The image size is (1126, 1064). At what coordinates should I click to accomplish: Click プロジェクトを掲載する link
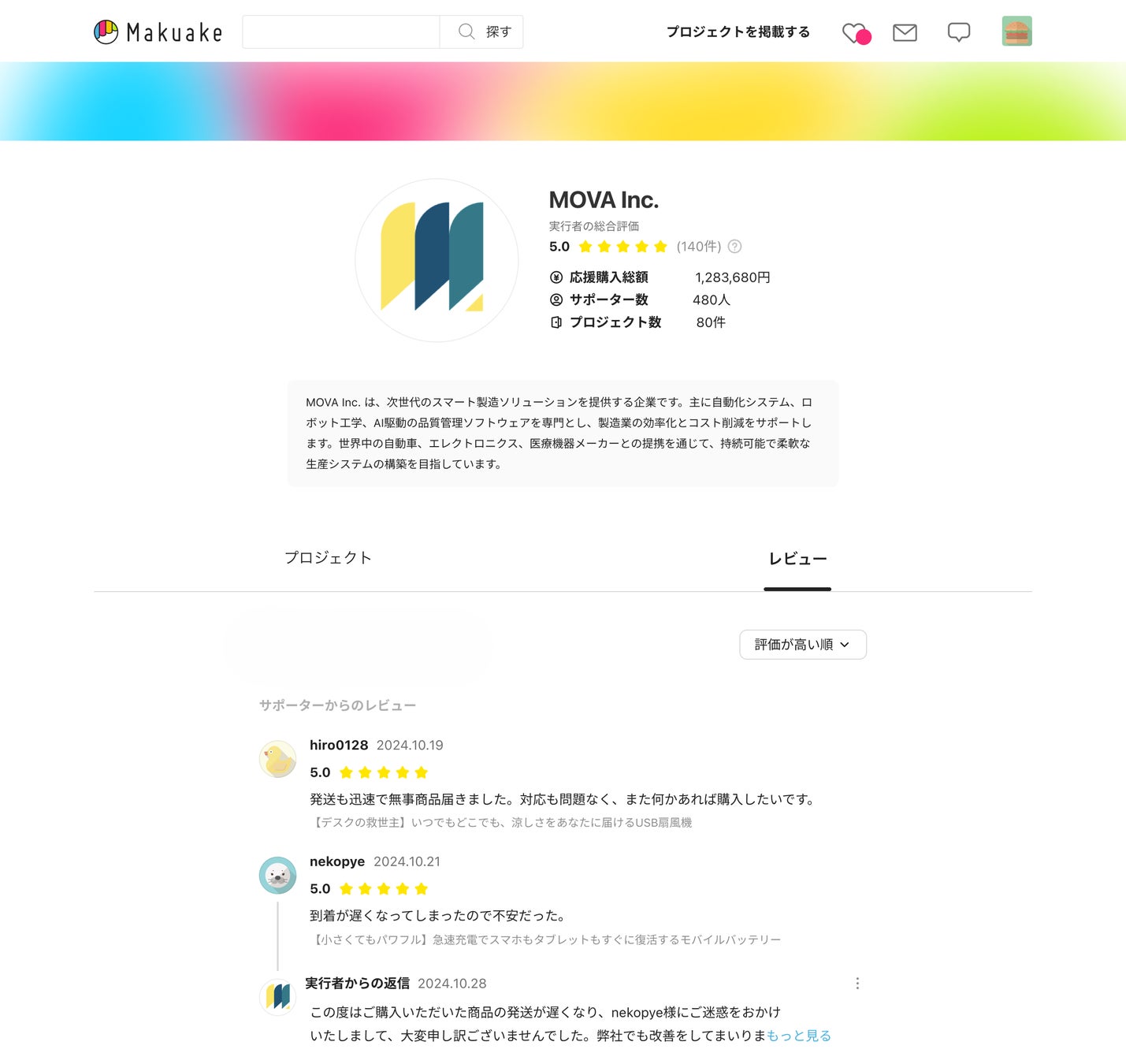click(x=738, y=32)
